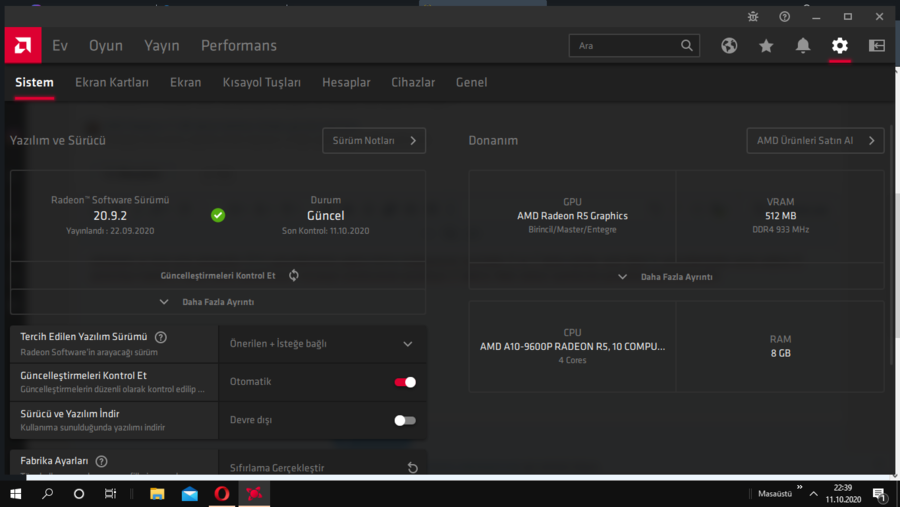The height and width of the screenshot is (507, 900).
Task: Click help icon next to Fabrika Ayarları
Action: coord(102,461)
